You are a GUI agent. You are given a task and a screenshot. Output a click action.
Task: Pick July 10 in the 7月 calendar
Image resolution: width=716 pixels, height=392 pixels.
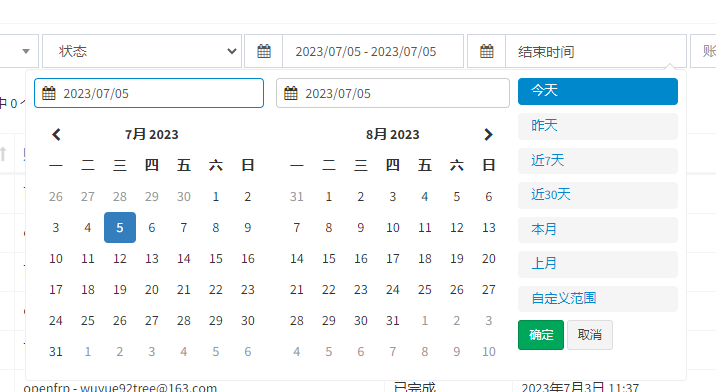[x=56, y=259]
